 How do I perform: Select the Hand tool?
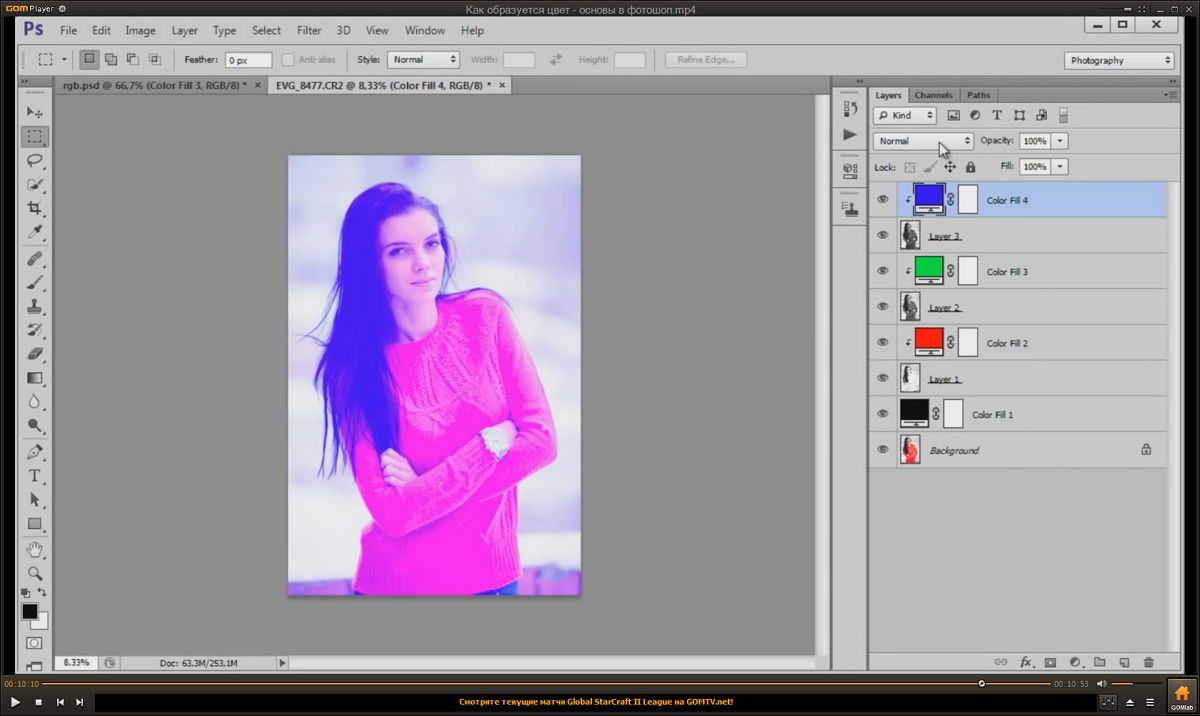(x=35, y=549)
